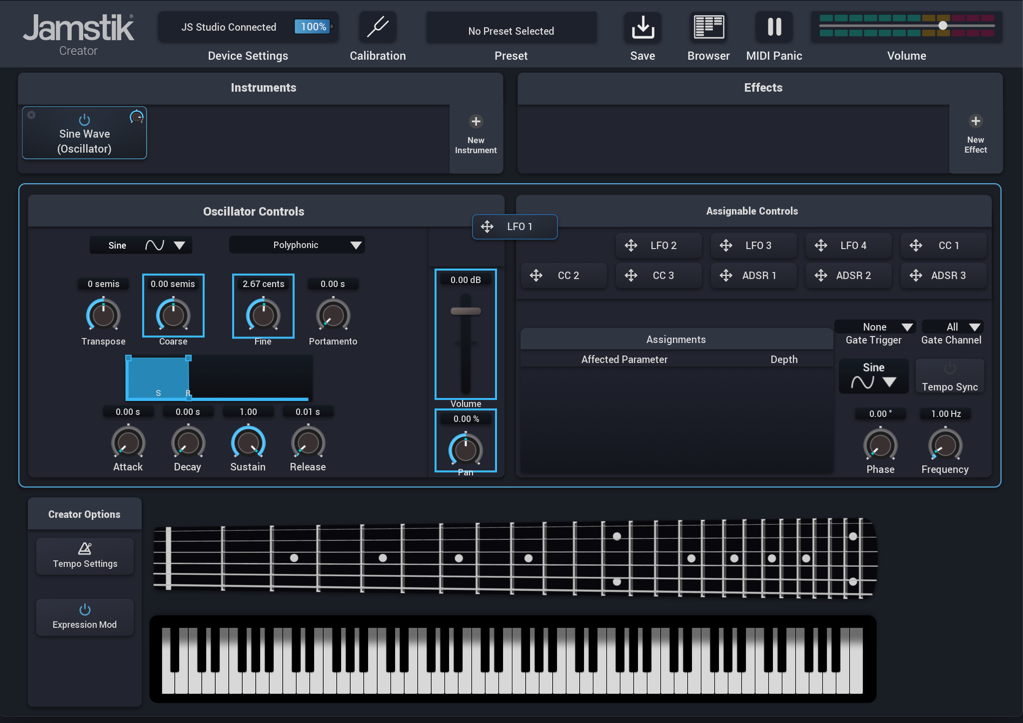Viewport: 1023px width, 723px height.
Task: Open the Calibration tuning fork icon
Action: tap(378, 27)
